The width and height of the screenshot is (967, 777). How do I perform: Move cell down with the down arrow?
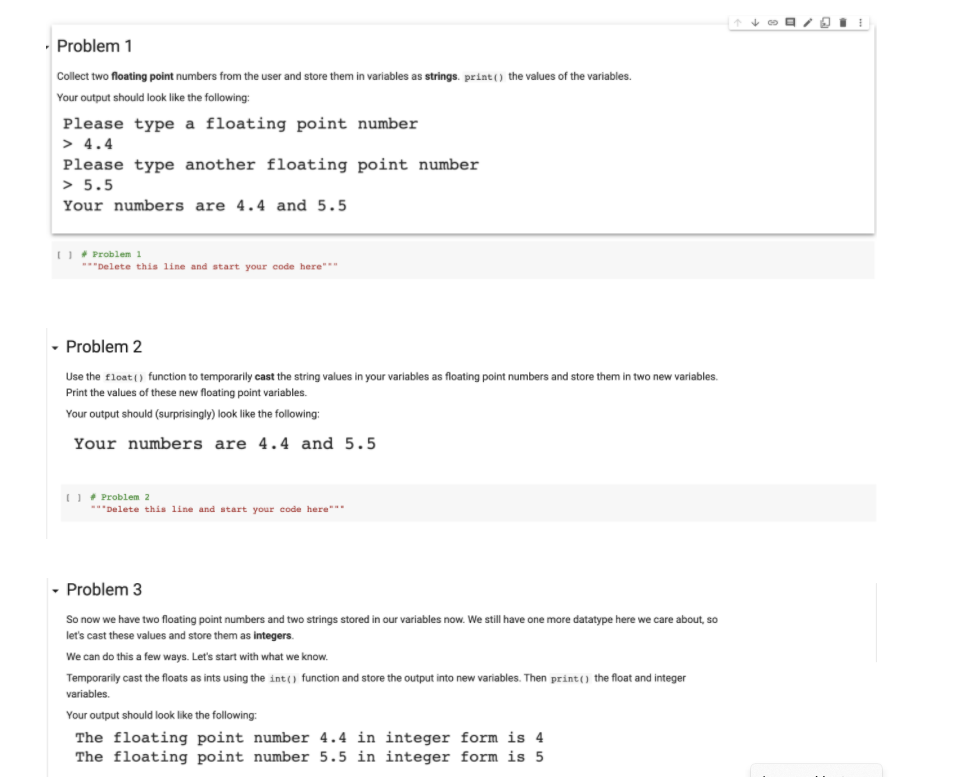(x=755, y=23)
